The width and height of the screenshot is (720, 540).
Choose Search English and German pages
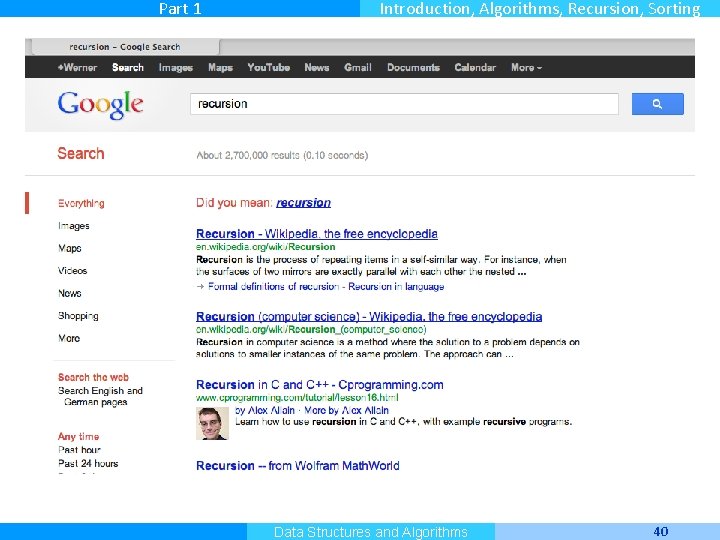[x=100, y=396]
